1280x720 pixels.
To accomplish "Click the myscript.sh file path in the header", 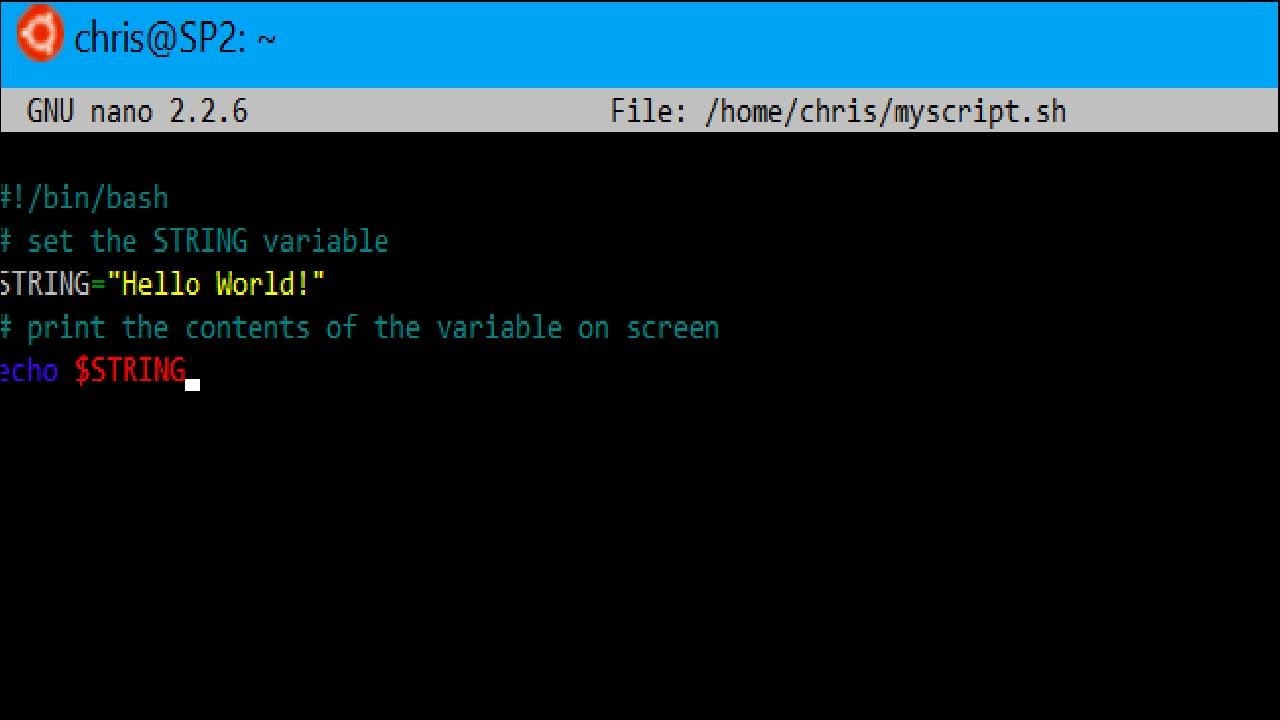I will tap(885, 111).
